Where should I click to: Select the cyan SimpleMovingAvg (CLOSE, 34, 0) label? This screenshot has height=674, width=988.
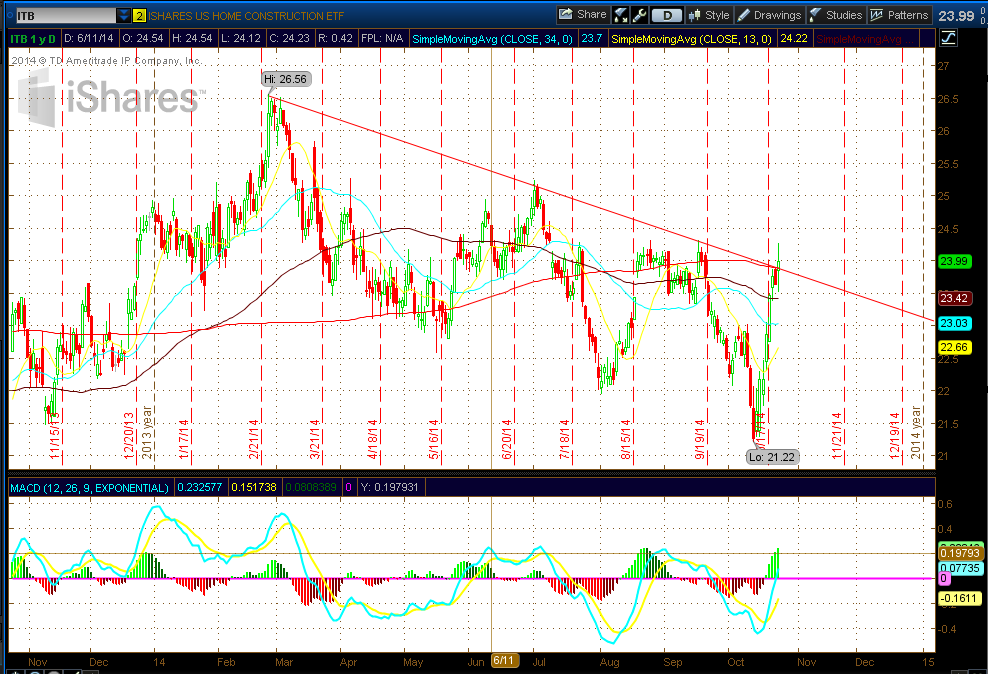click(492, 39)
